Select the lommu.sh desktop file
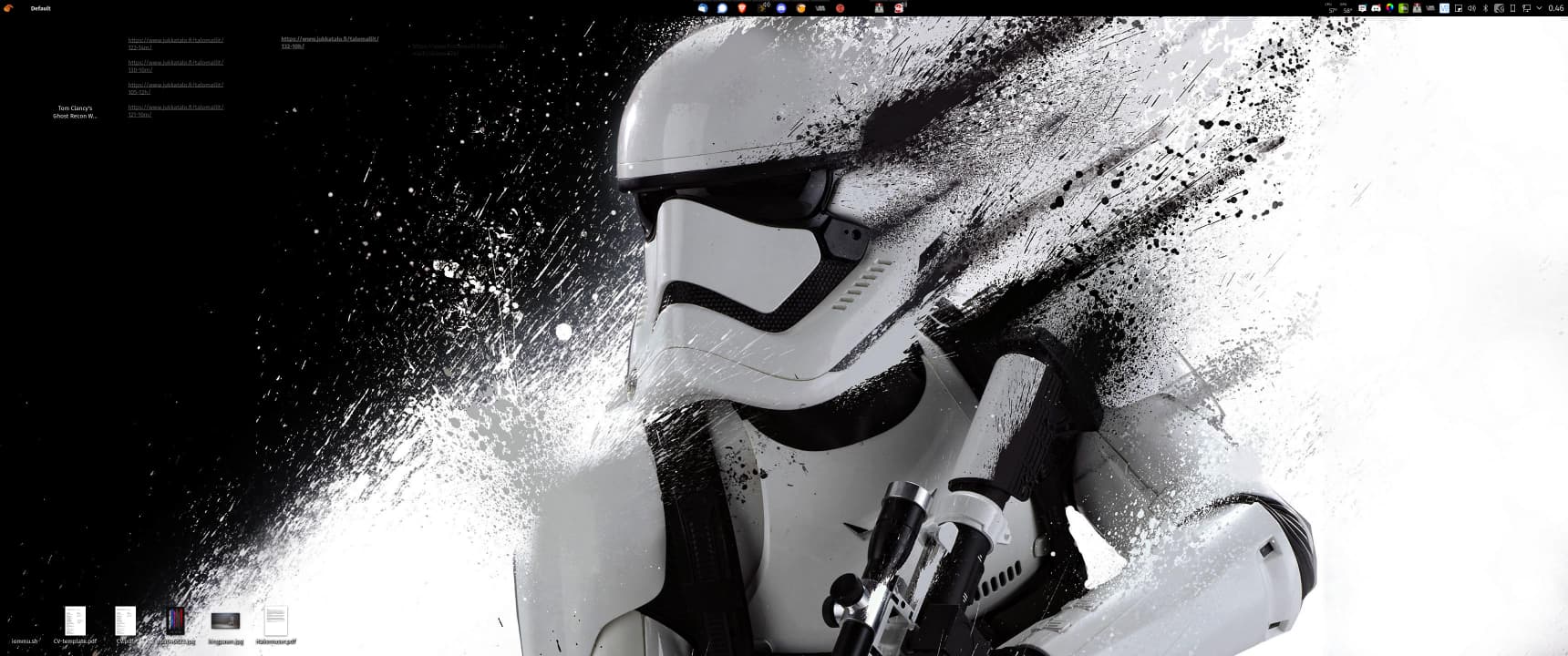1568x656 pixels. tap(25, 641)
